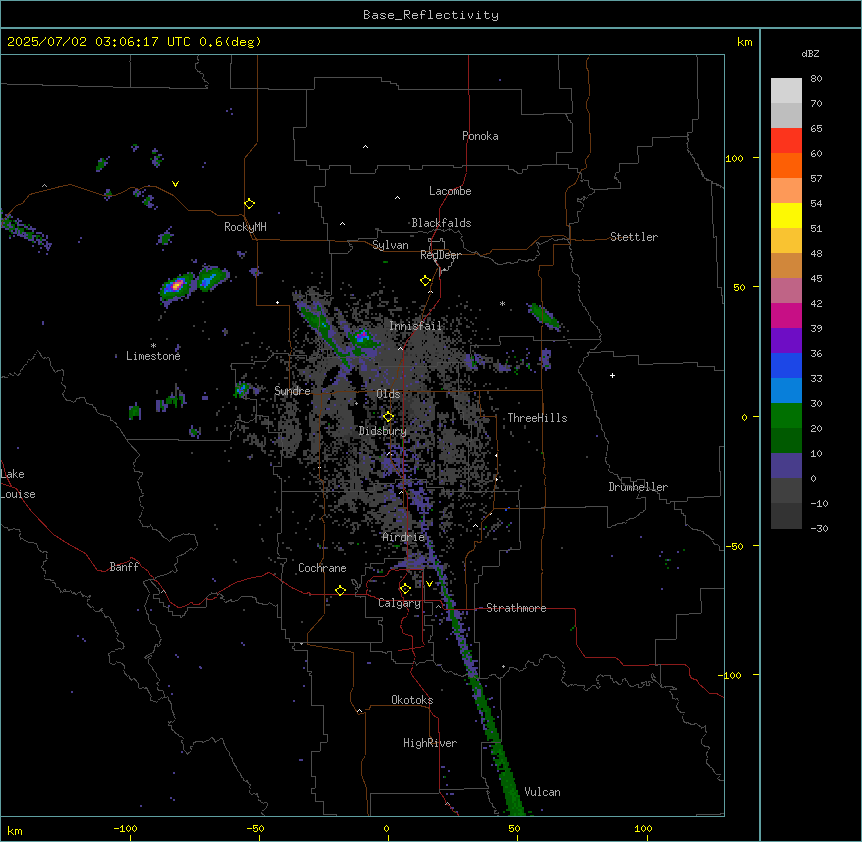Image resolution: width=862 pixels, height=842 pixels.
Task: Pick the royal blue 33-36 dBZ legend swatch
Action: tap(786, 365)
